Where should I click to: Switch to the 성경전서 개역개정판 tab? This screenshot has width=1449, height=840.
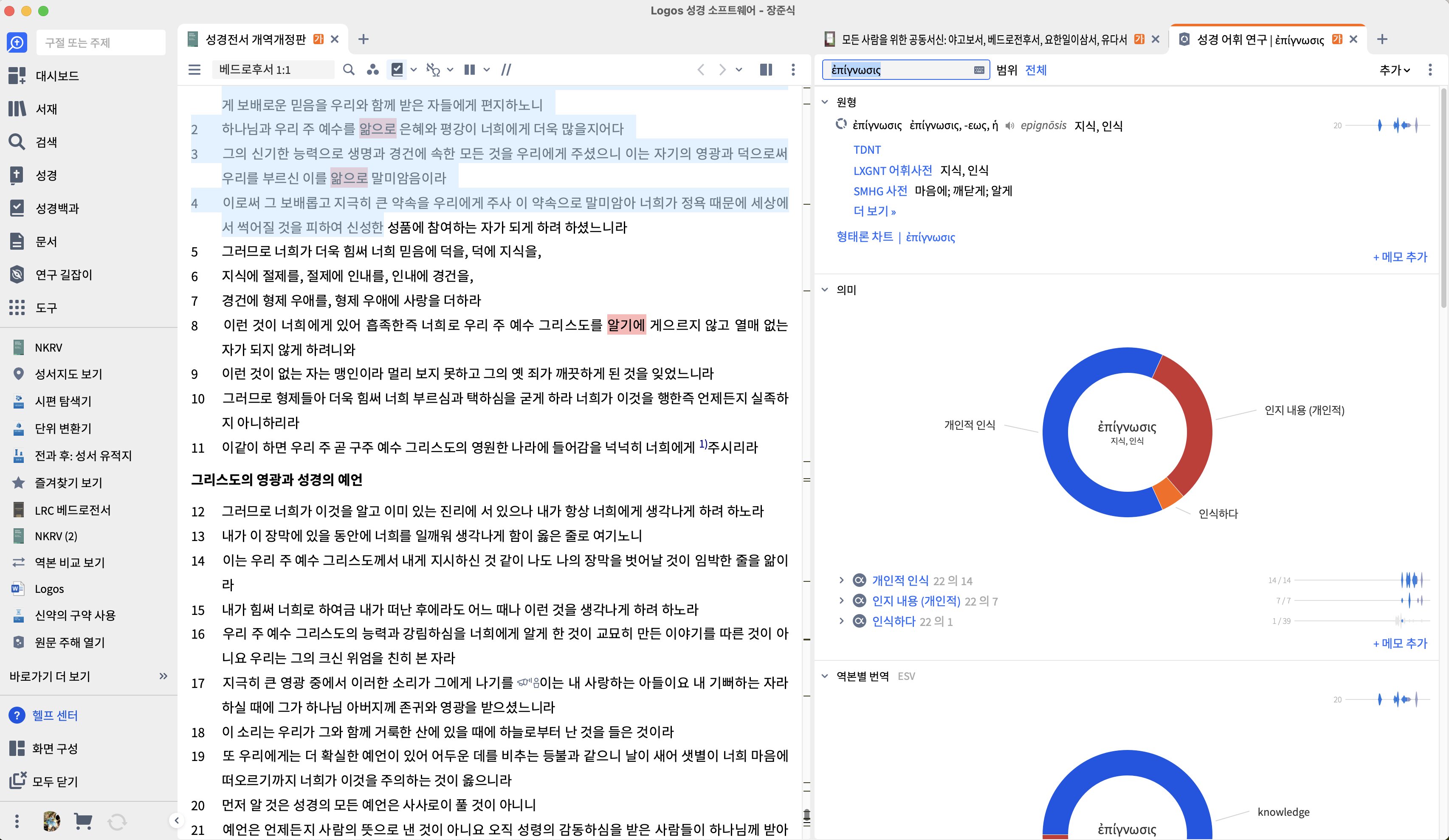[255, 39]
